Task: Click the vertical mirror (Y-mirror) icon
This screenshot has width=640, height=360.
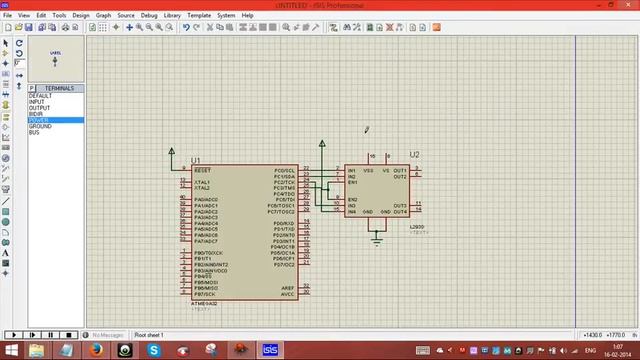Action: pos(19,86)
